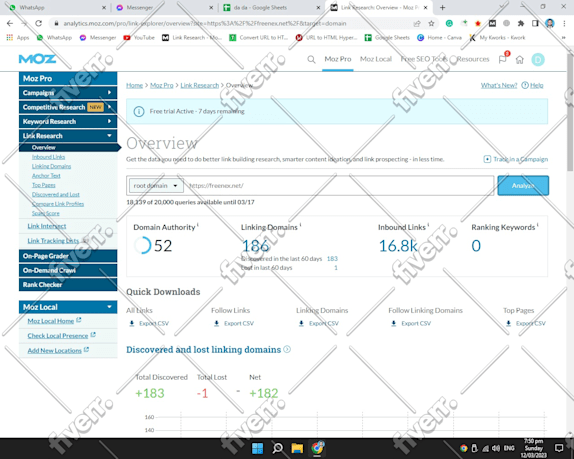Click the browser back arrow

tap(10, 23)
